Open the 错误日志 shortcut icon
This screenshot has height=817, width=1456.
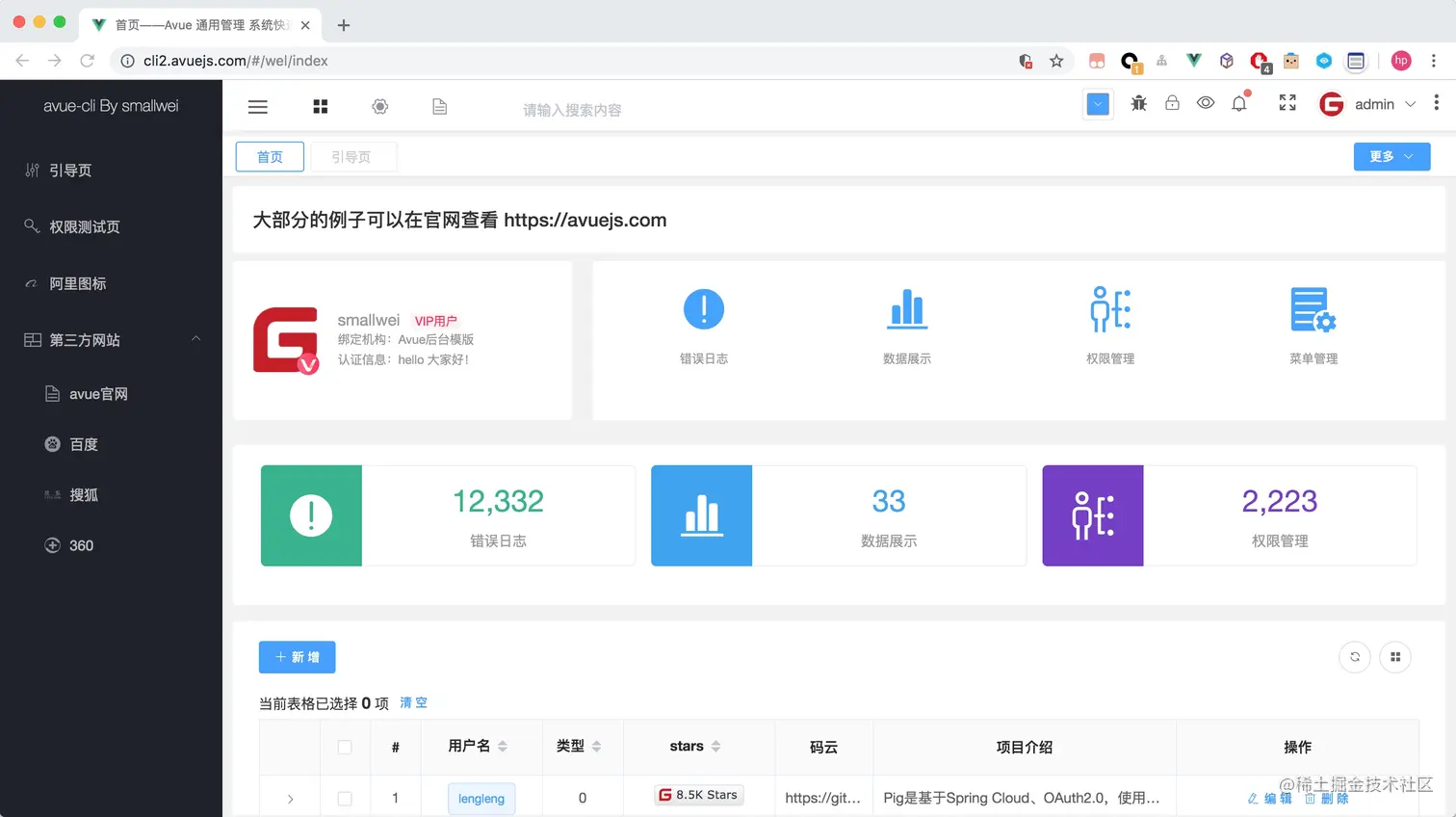click(x=704, y=309)
